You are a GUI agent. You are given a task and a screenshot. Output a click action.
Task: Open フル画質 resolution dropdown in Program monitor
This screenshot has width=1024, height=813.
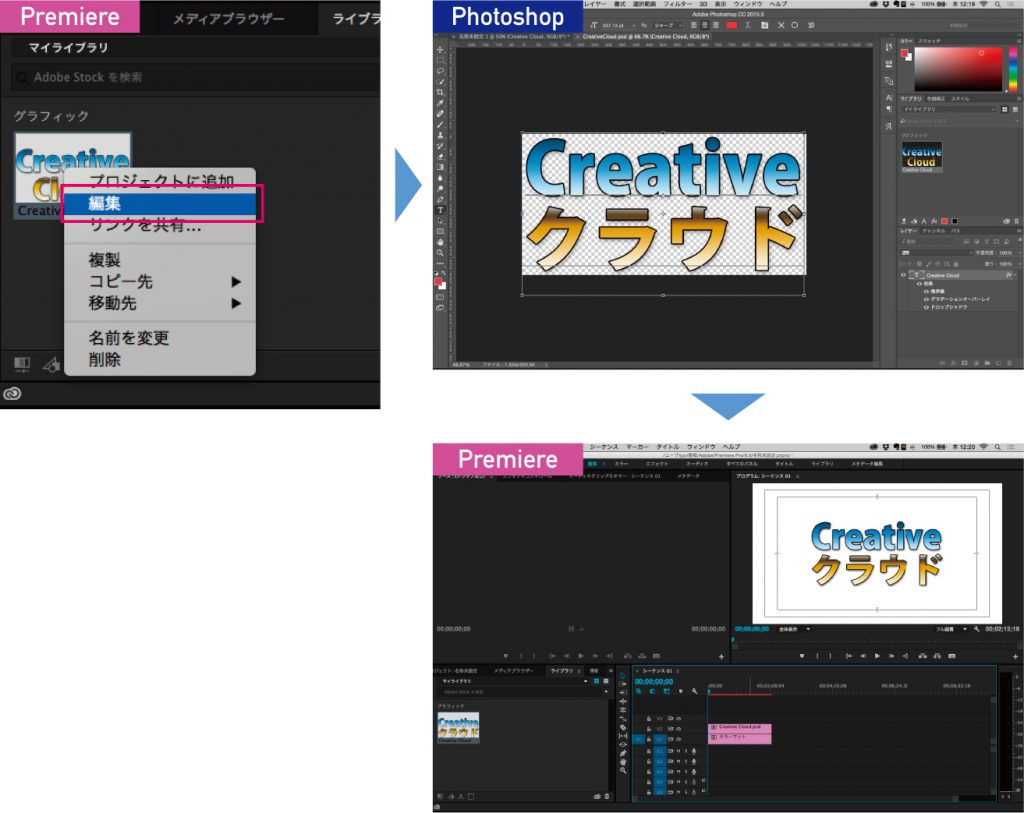tap(951, 629)
